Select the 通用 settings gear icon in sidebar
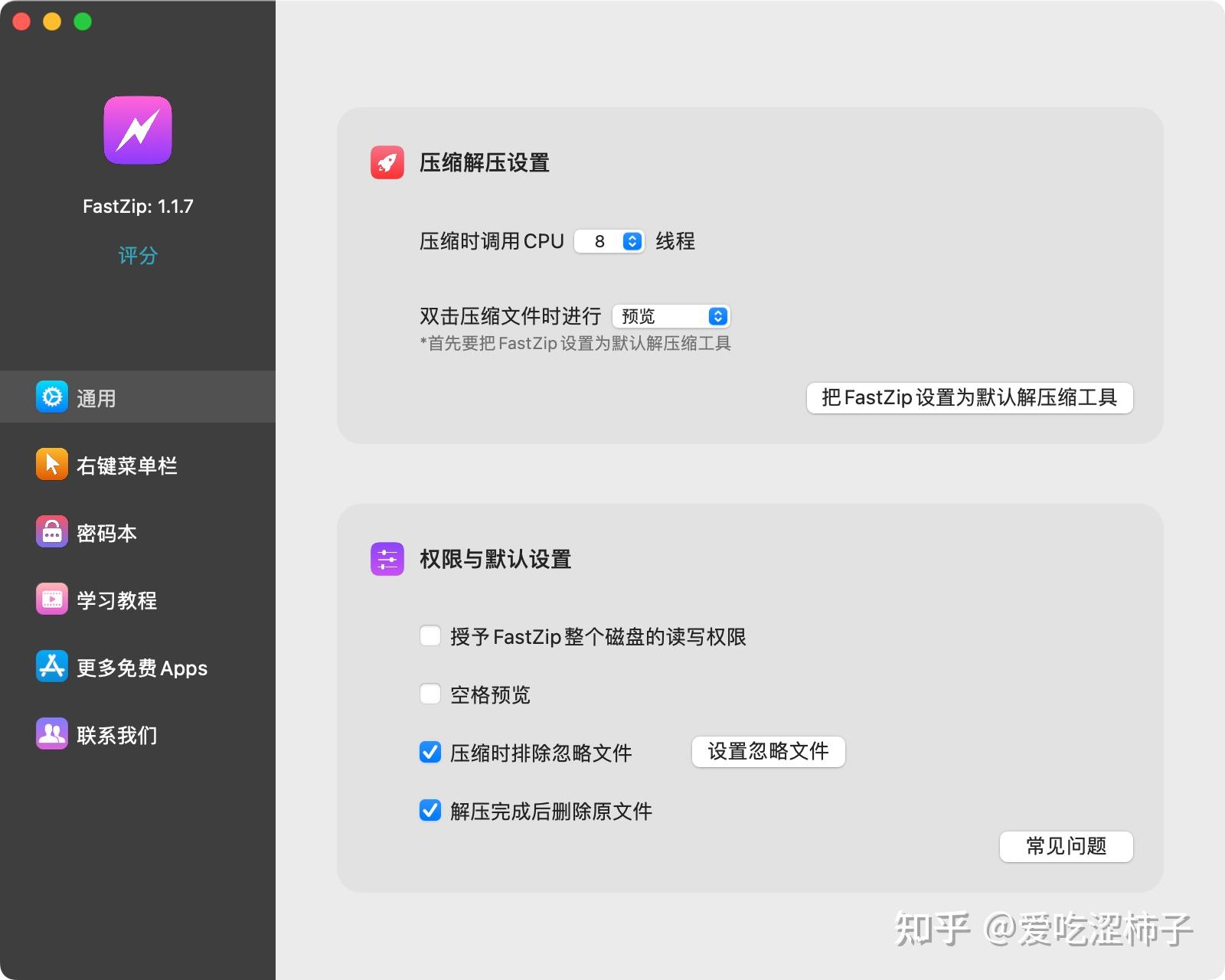The image size is (1225, 980). [x=51, y=397]
